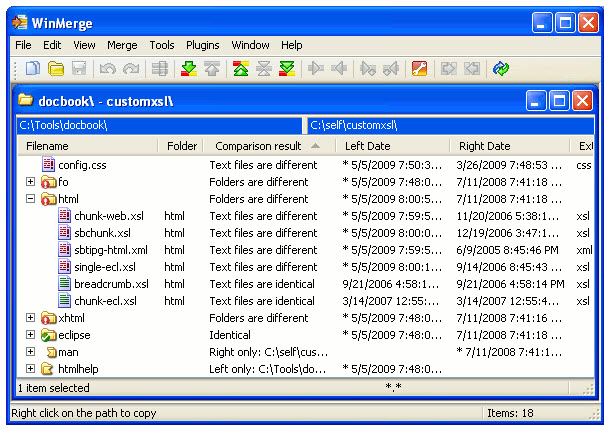Click the breadcrumb.xsl identical file icon
Screen dimensions: 604x431
tap(64, 283)
